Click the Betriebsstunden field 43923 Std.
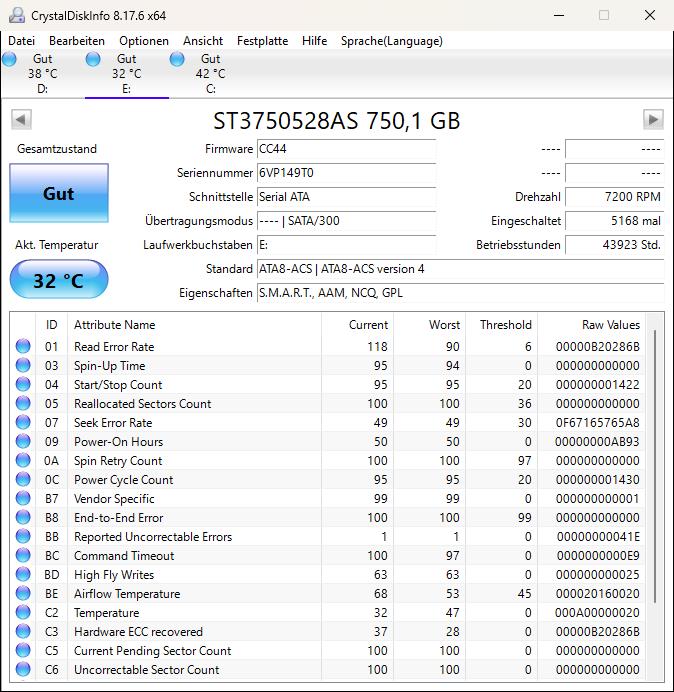 (614, 245)
